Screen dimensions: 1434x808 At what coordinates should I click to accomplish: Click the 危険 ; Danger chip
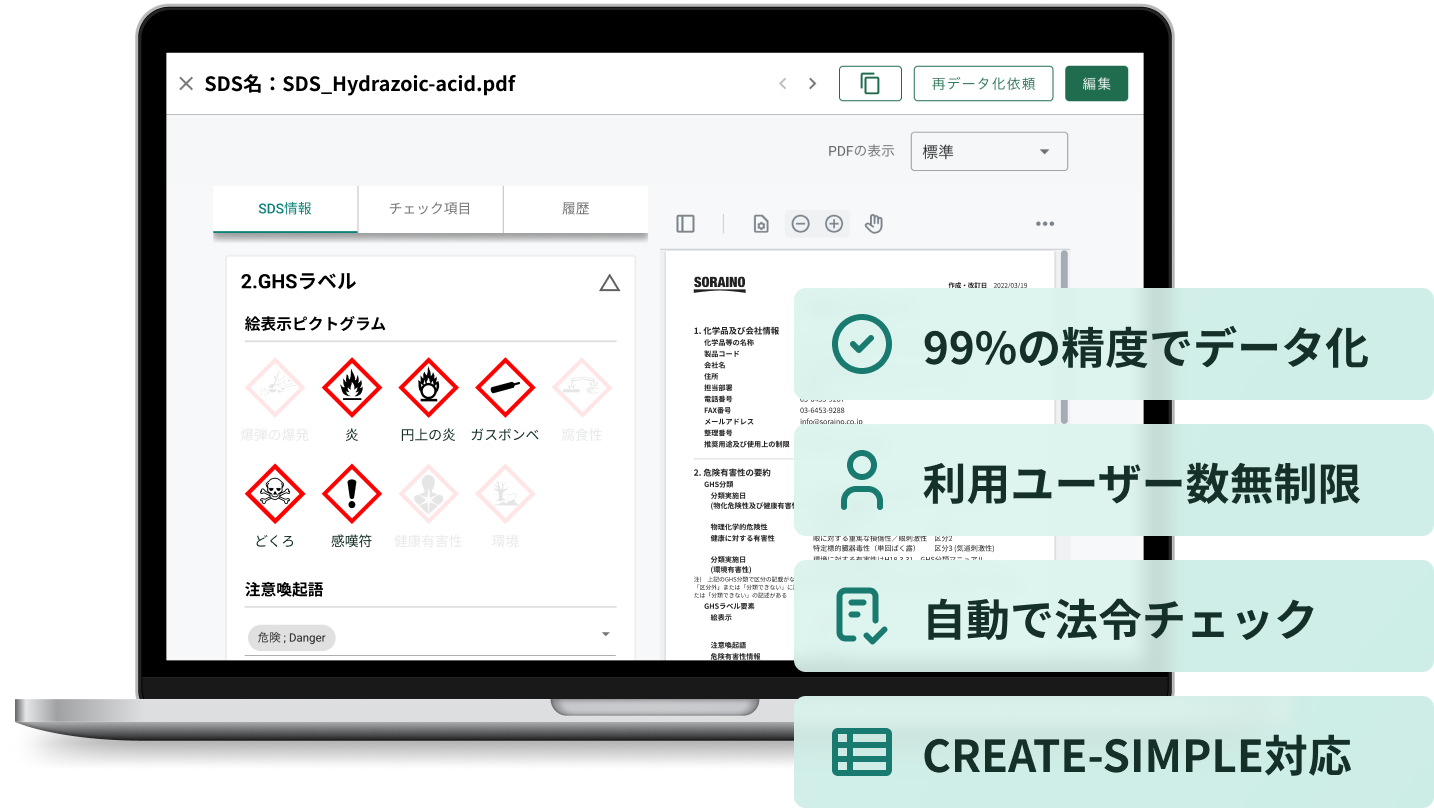(x=292, y=637)
